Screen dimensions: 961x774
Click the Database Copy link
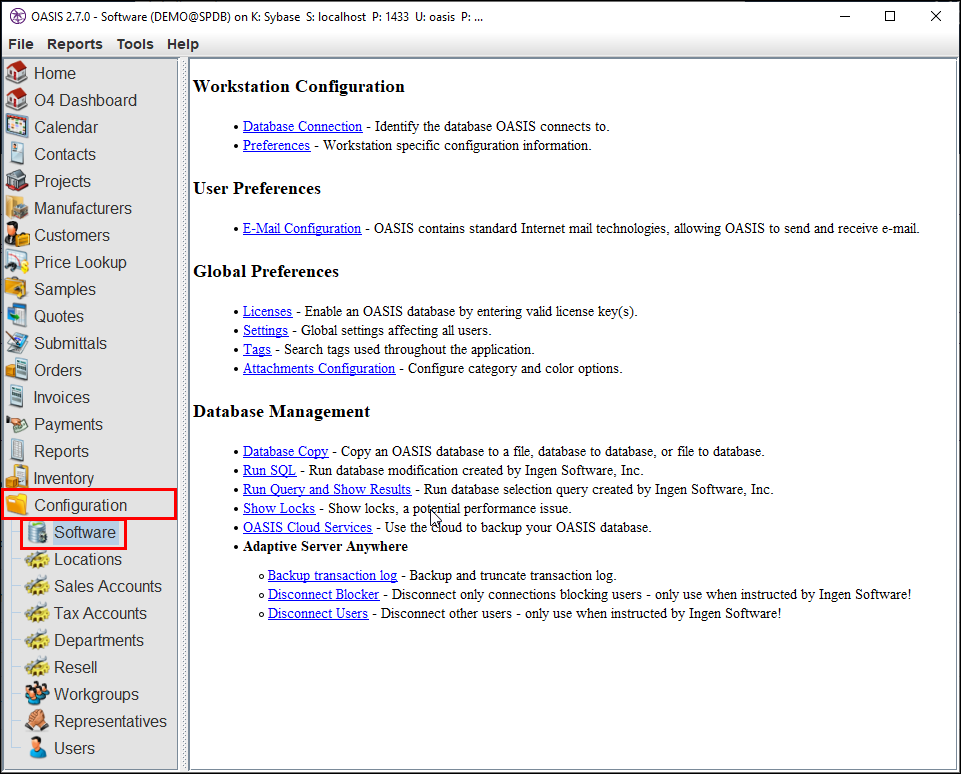pyautogui.click(x=286, y=451)
